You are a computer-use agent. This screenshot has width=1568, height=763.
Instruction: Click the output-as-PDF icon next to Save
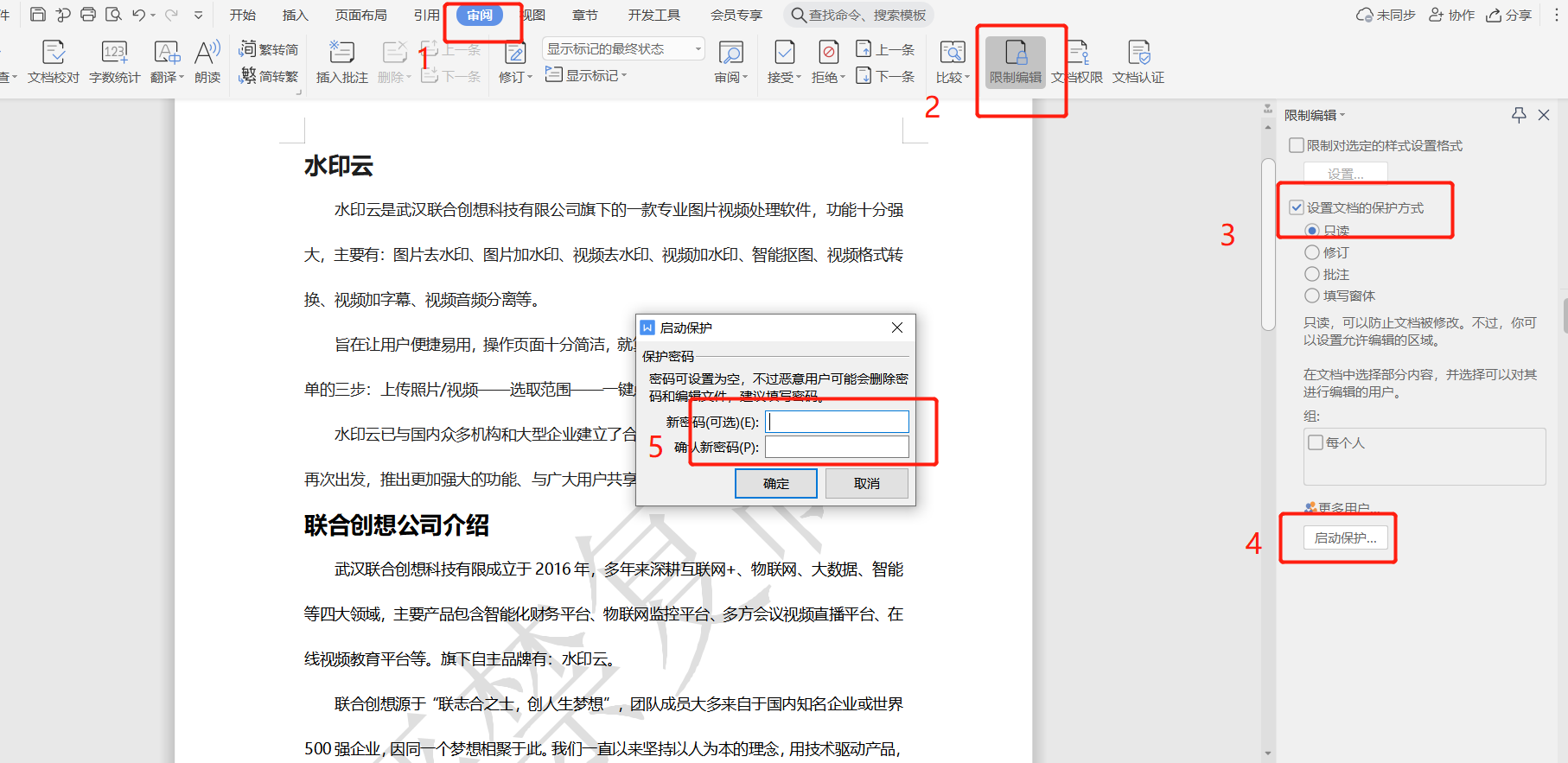click(x=63, y=15)
